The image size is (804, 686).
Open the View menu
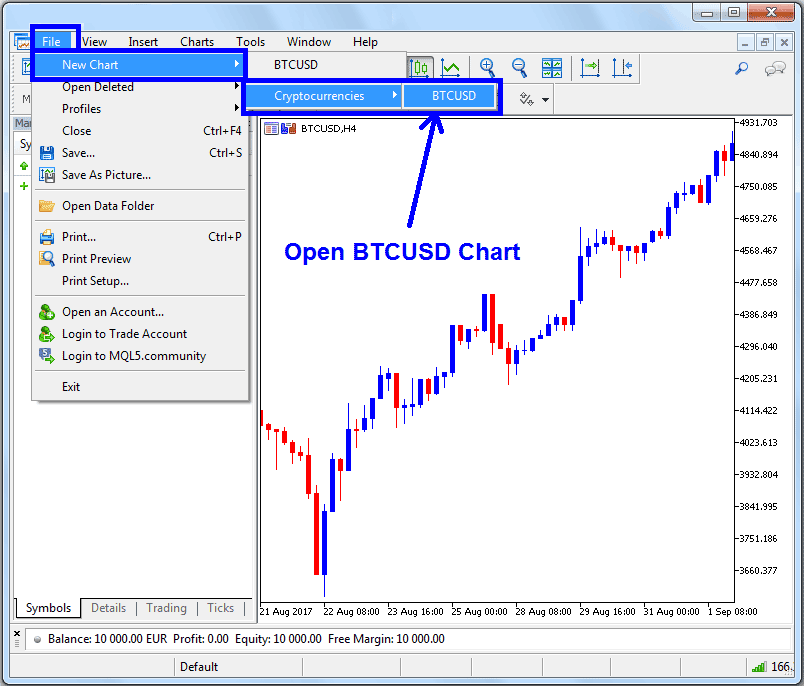tap(94, 42)
